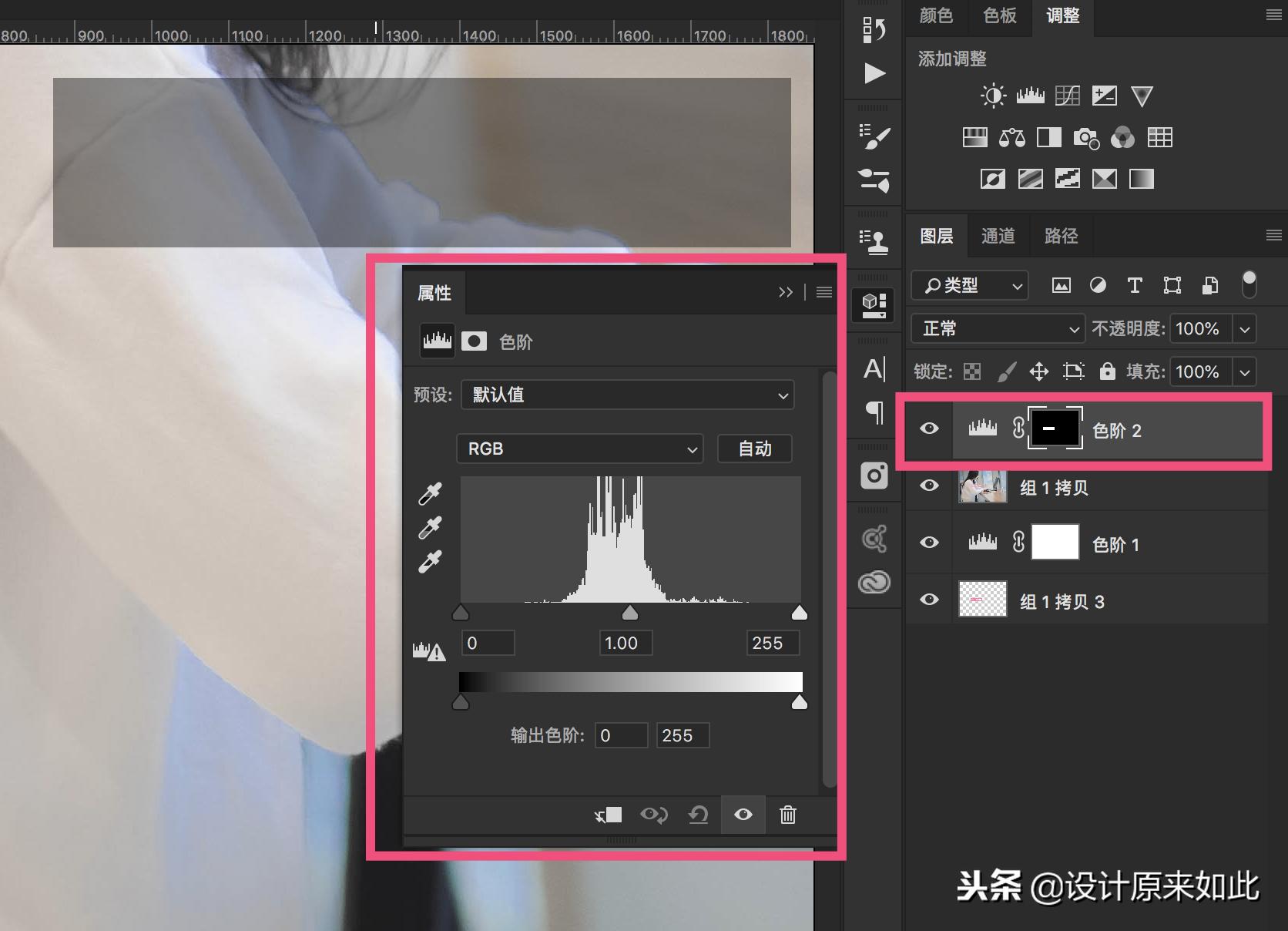Add a Curves adjustment layer
Viewport: 1288px width, 931px height.
[1067, 96]
